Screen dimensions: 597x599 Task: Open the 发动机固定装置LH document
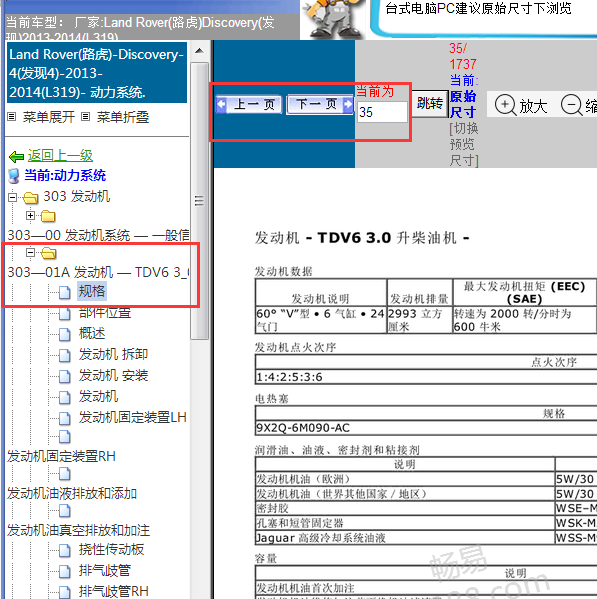coord(133,417)
